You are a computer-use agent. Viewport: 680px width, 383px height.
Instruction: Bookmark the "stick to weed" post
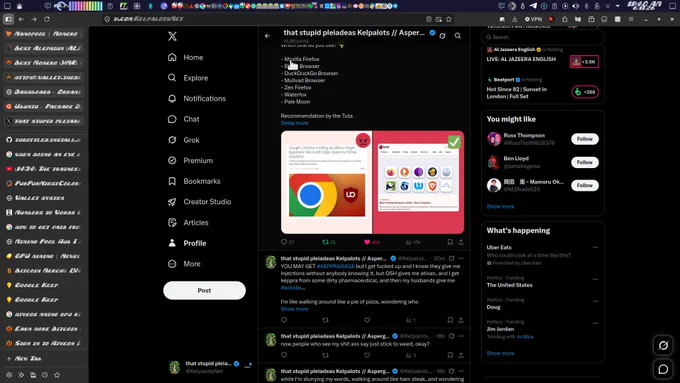450,355
